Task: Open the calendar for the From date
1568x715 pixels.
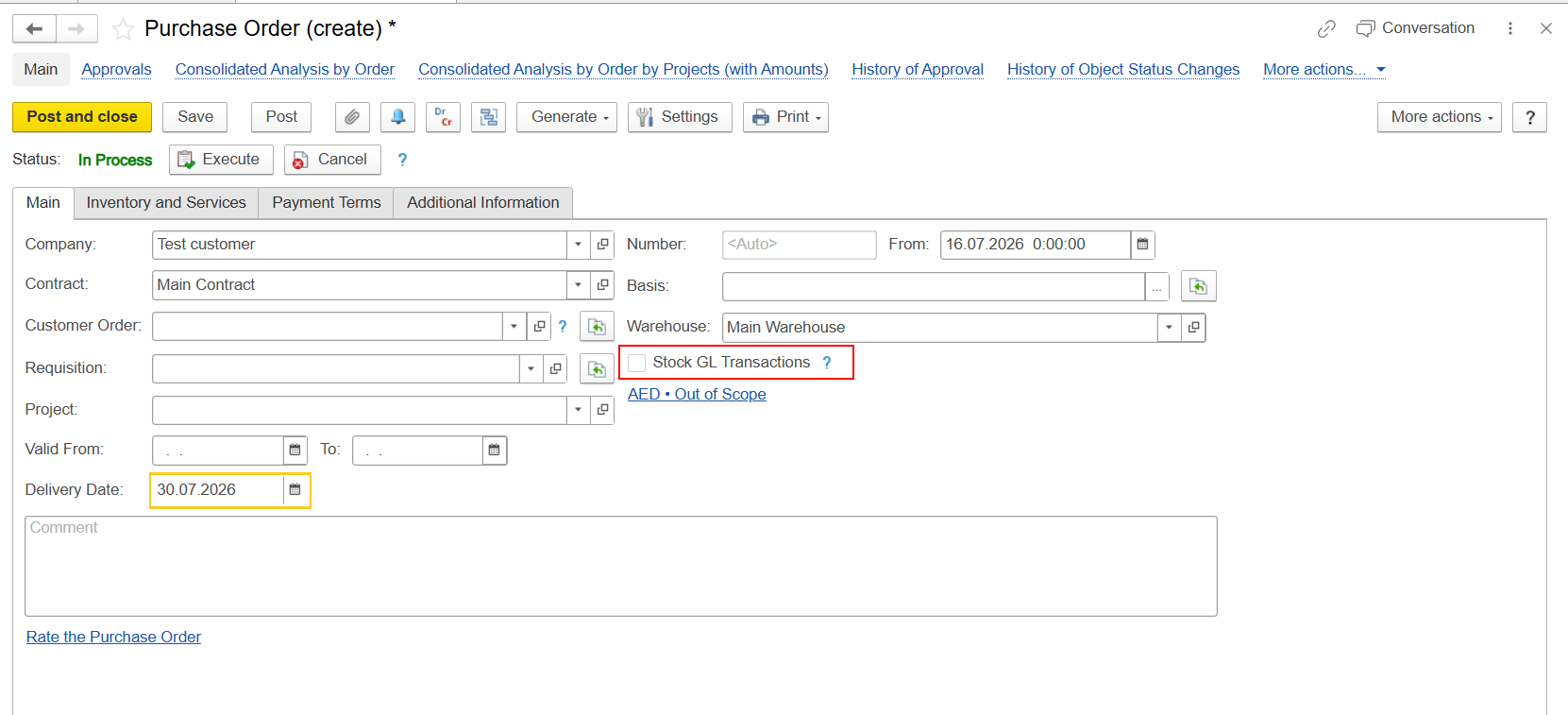Action: click(x=1142, y=245)
